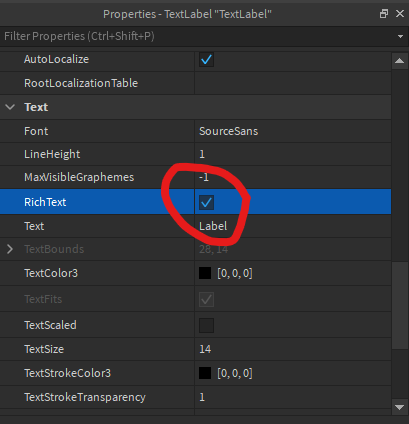Expand the TextBounds property
The width and height of the screenshot is (409, 424).
click(10, 249)
